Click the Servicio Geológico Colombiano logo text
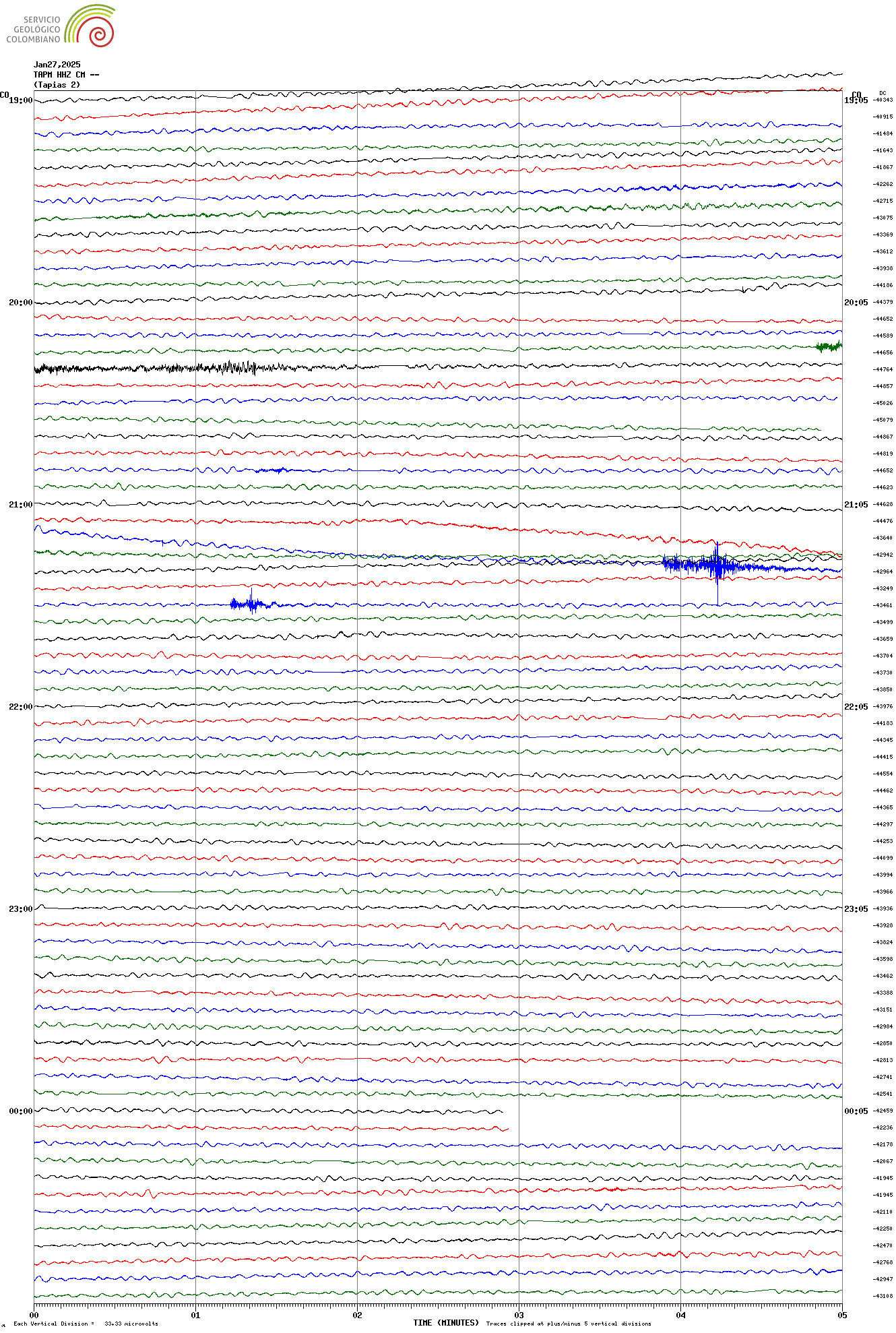 [34, 30]
